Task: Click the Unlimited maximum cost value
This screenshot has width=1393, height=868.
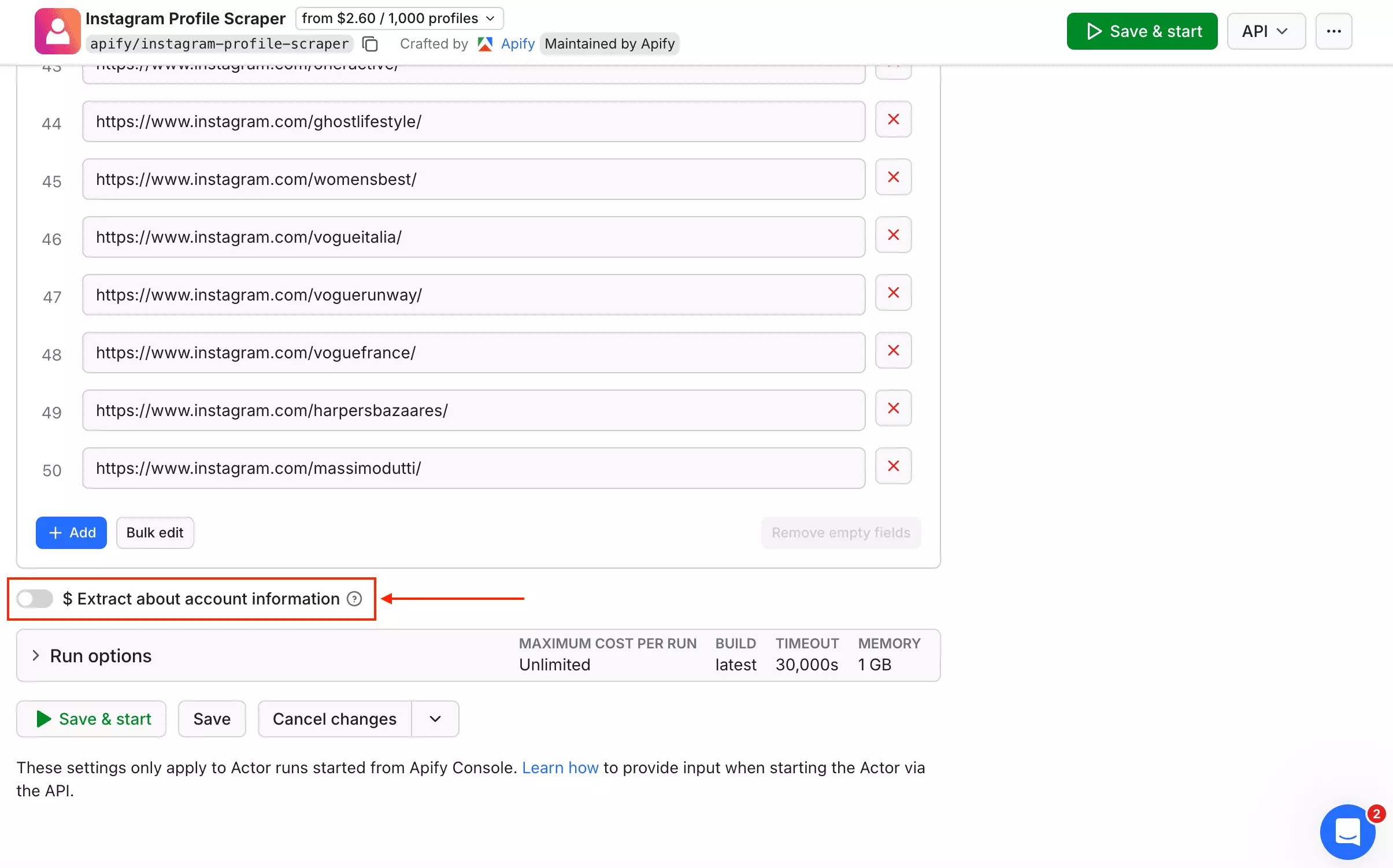Action: [554, 665]
